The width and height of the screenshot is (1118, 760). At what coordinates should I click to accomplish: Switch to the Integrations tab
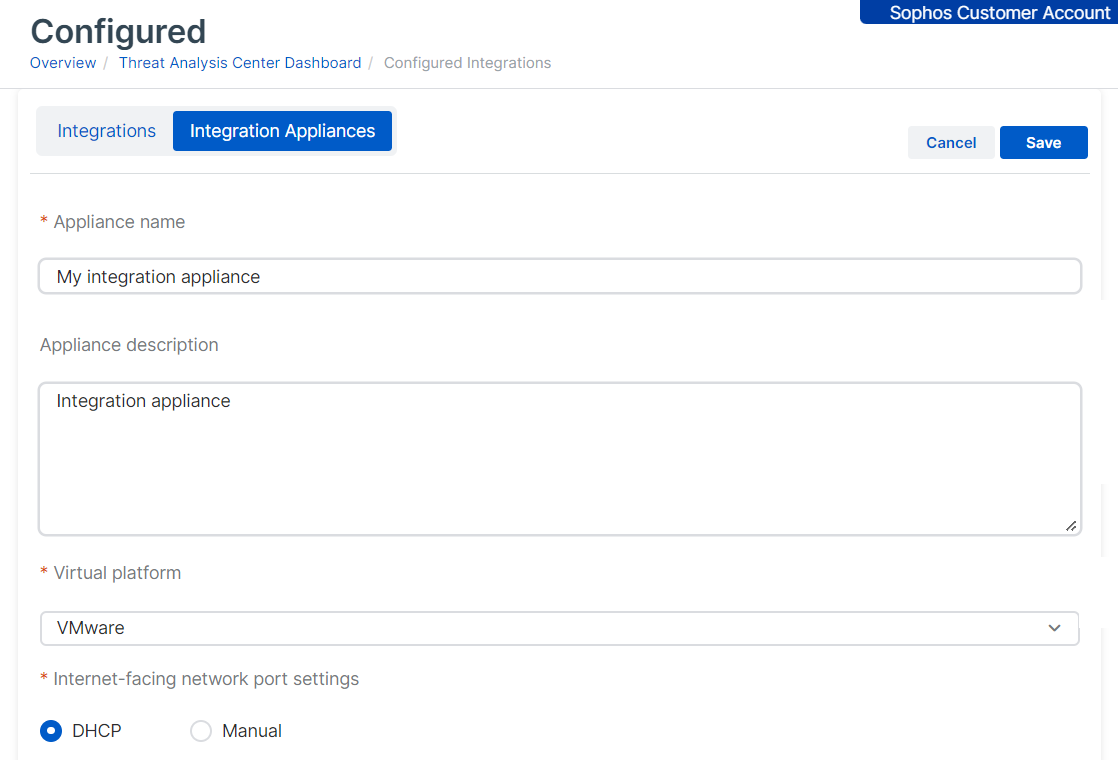[x=106, y=131]
